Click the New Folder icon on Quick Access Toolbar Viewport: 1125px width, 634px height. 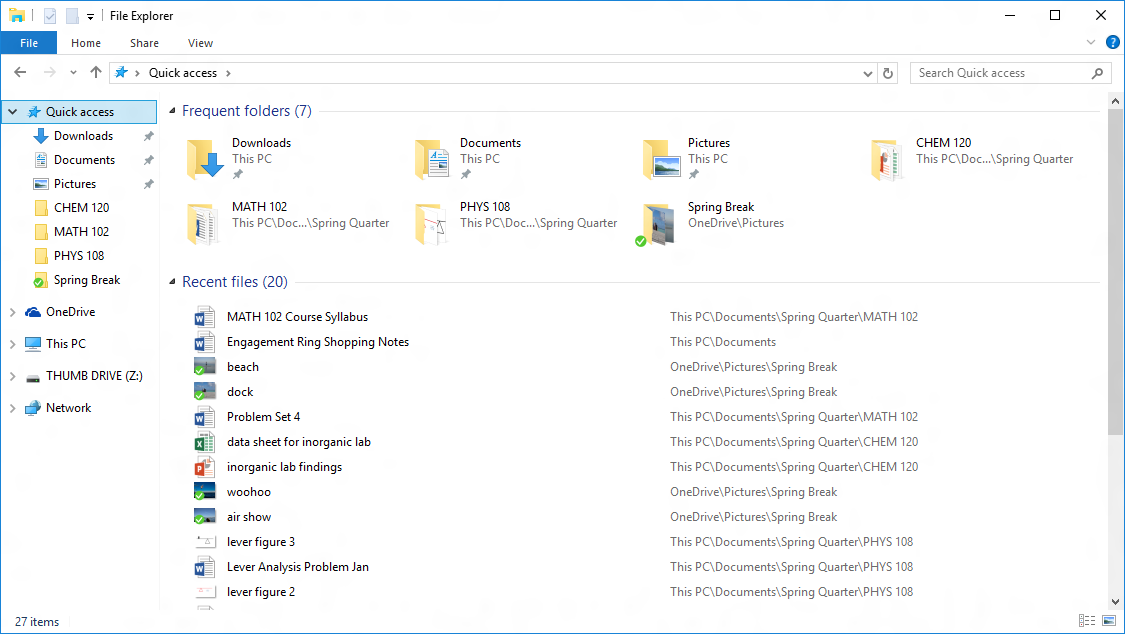coord(70,15)
